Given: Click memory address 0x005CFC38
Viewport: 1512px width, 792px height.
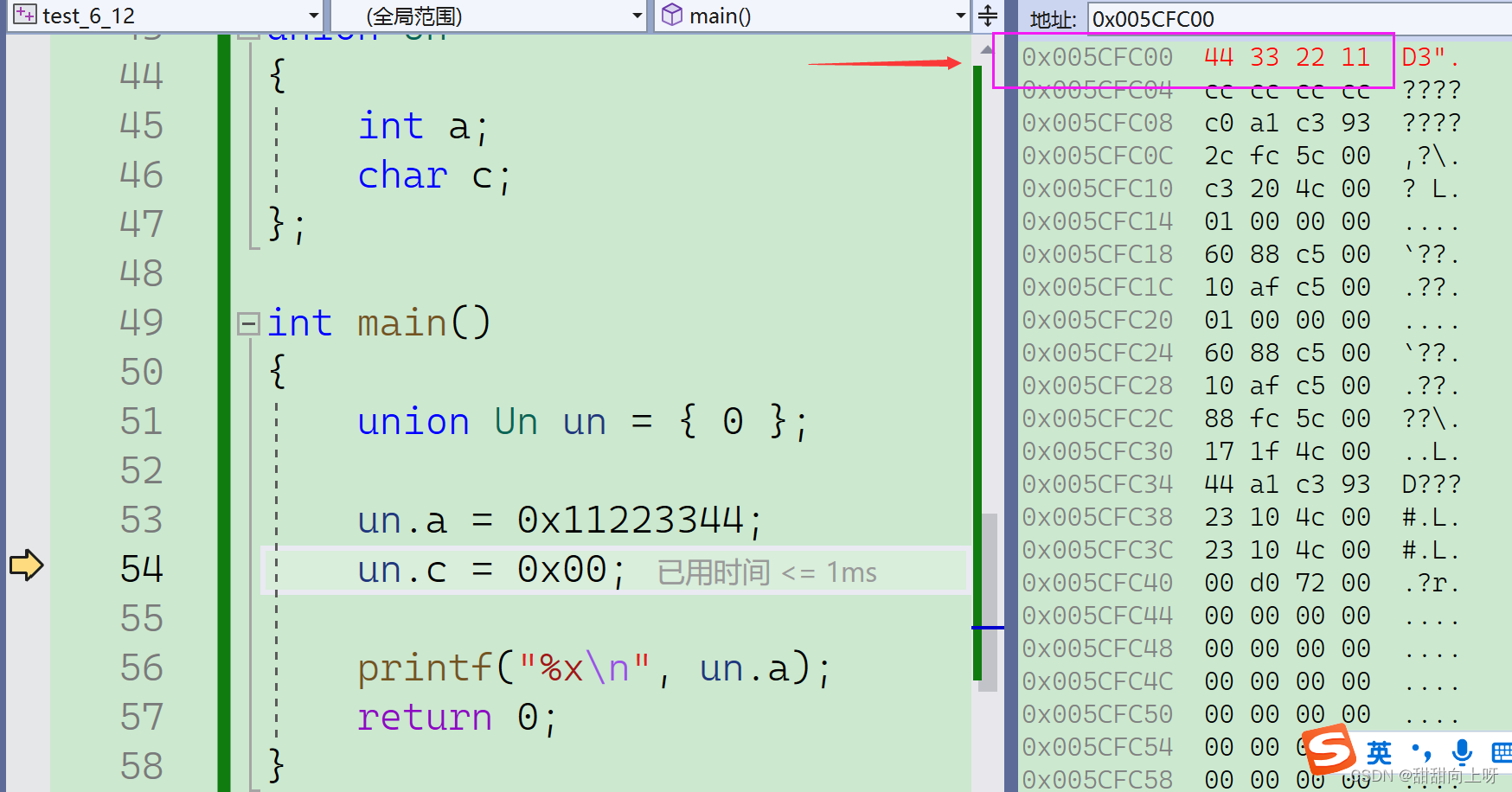Looking at the screenshot, I should 1097,517.
